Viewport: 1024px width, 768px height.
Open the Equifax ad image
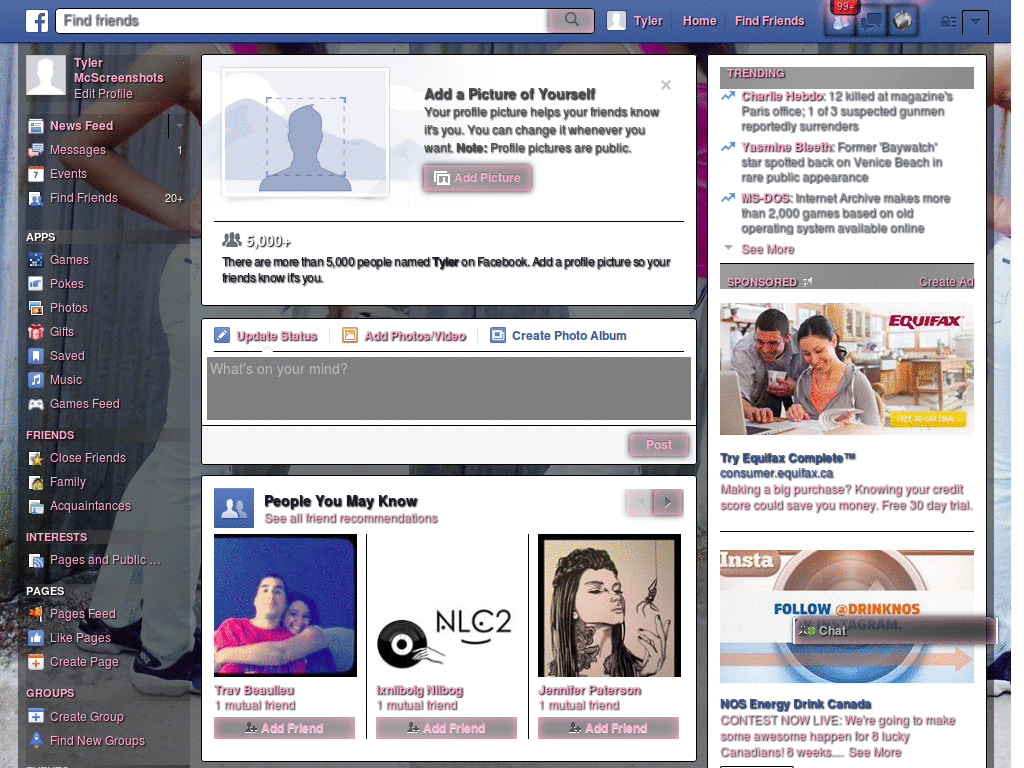(x=846, y=369)
